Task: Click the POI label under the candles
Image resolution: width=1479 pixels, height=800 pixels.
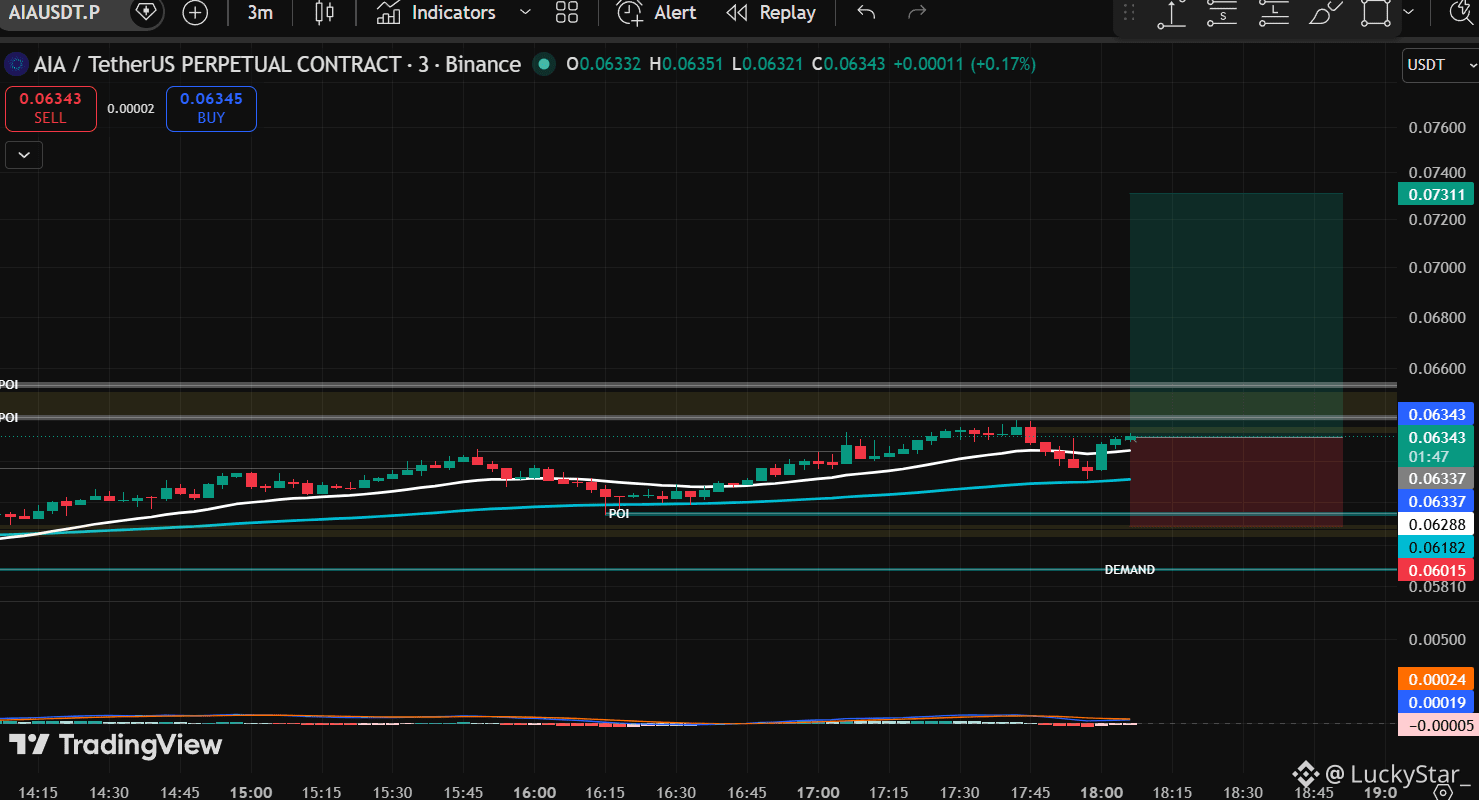Action: tap(619, 513)
